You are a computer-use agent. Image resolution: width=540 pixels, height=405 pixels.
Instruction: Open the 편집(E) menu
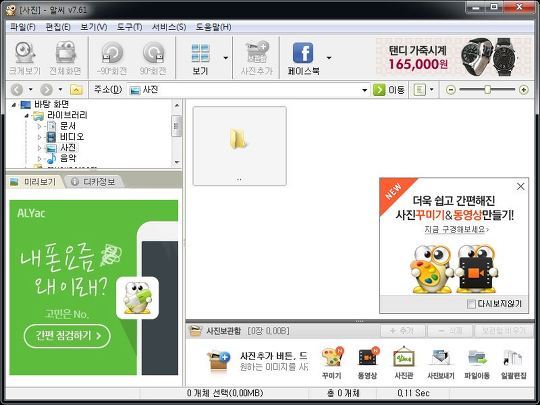coord(58,27)
